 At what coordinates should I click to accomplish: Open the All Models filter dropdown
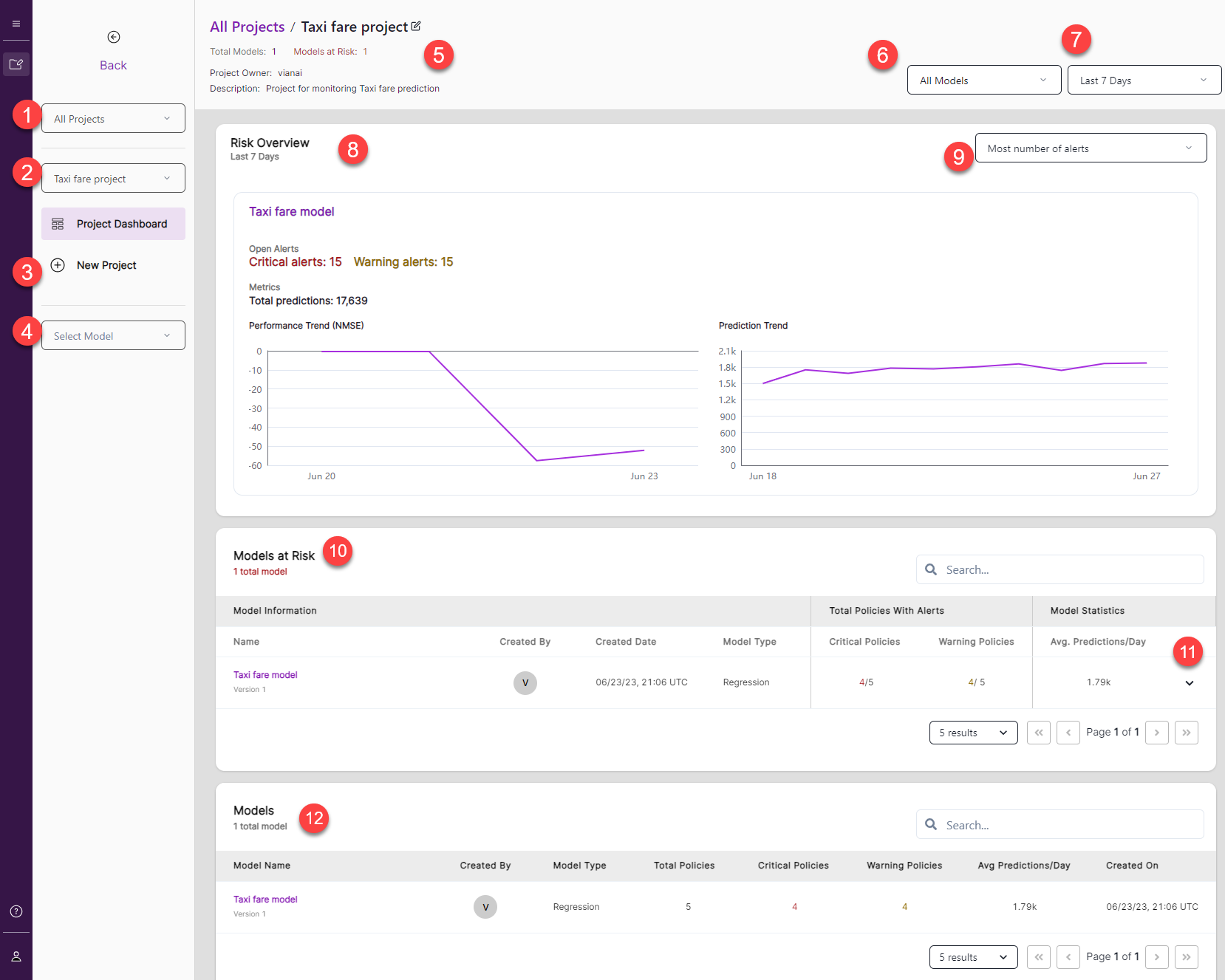pos(984,80)
